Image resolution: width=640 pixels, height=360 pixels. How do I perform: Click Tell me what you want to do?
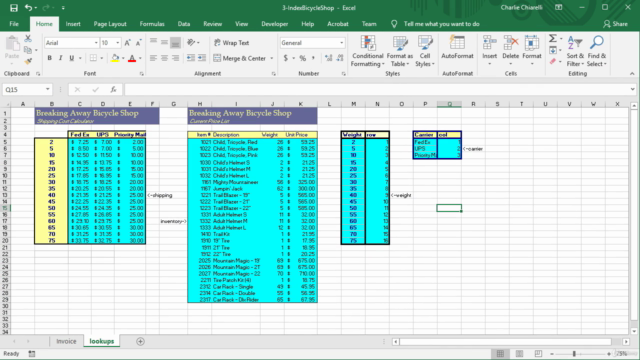[441, 24]
